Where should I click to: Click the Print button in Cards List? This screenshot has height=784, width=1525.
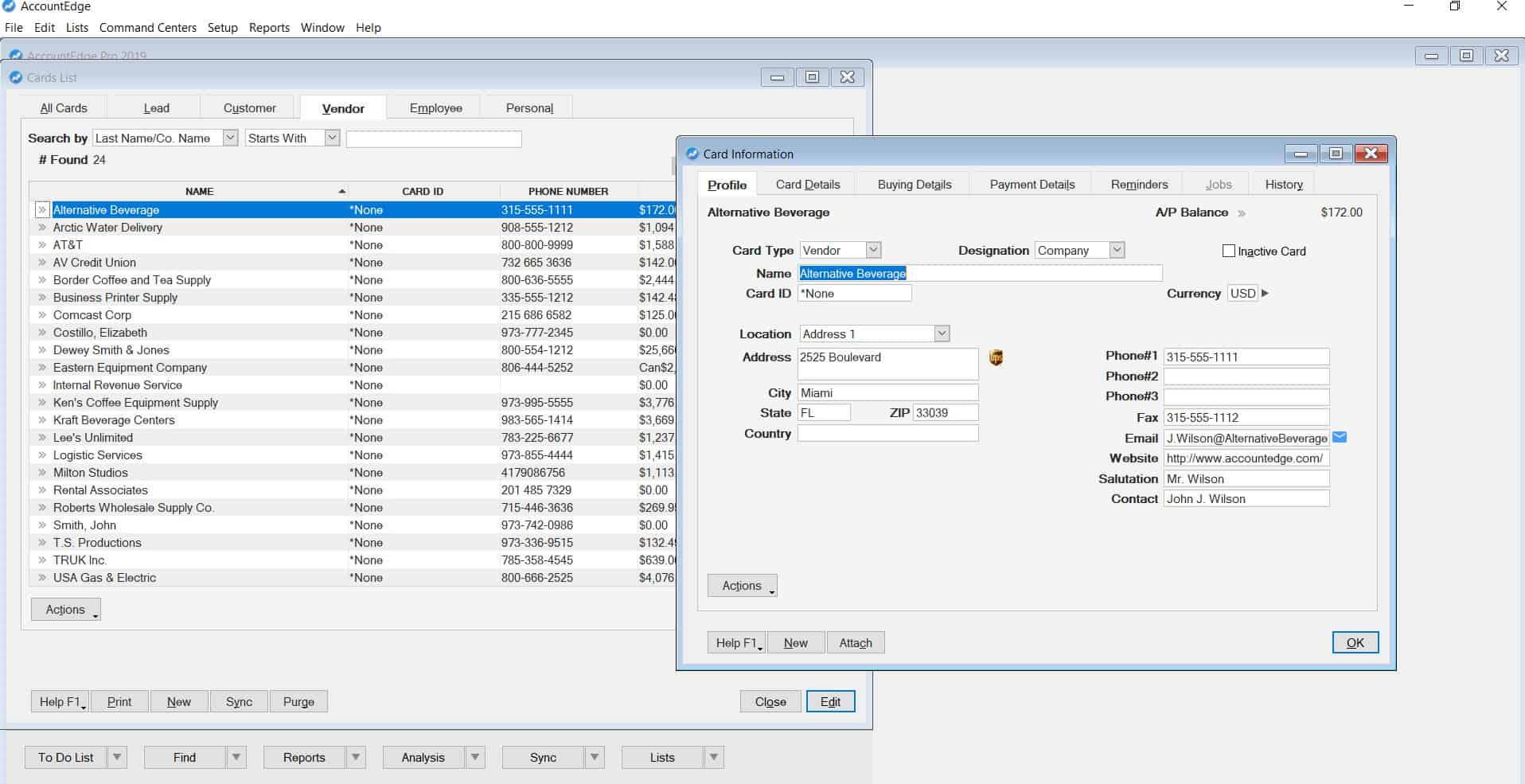tap(119, 701)
